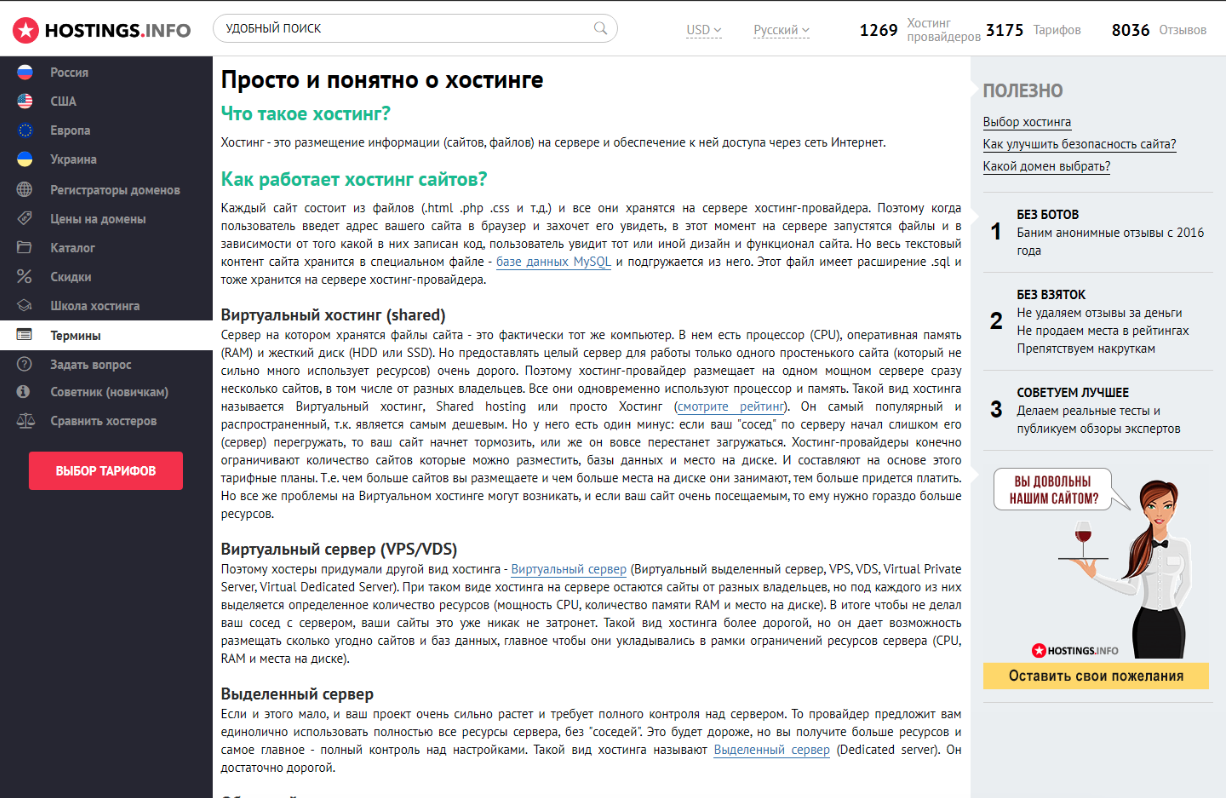Click the ВЫБОР ТАРИФОВ button

(x=105, y=470)
